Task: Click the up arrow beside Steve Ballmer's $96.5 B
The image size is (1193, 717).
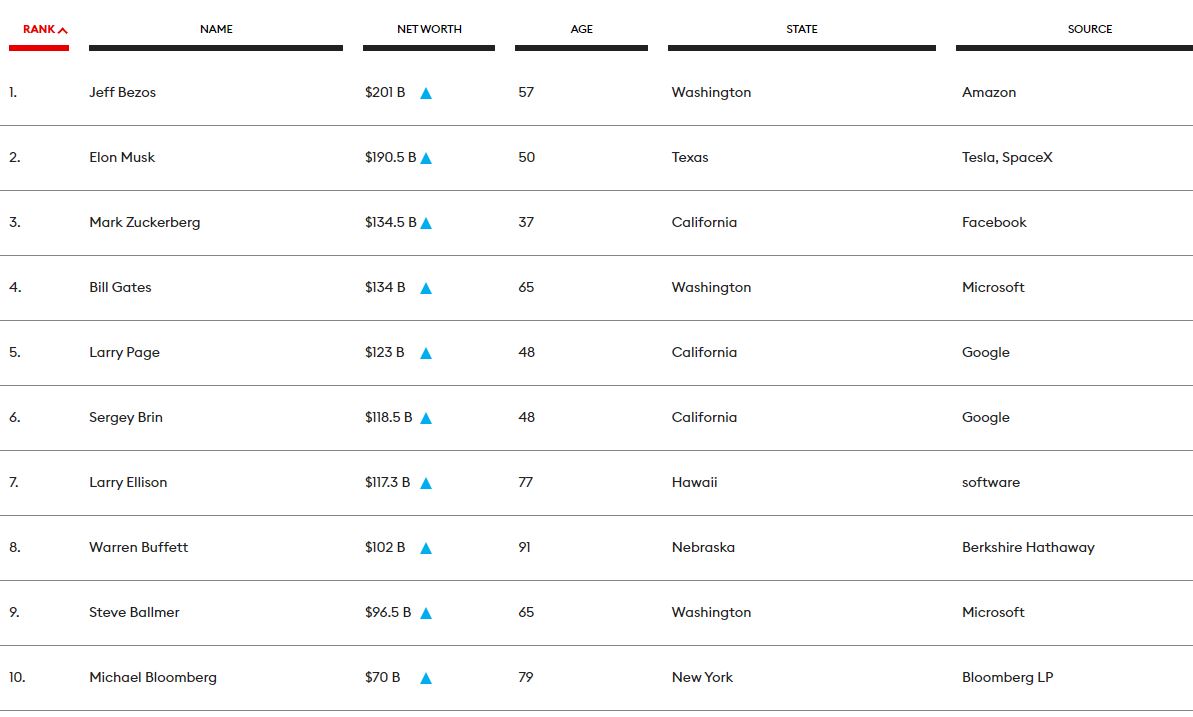Action: tap(426, 613)
